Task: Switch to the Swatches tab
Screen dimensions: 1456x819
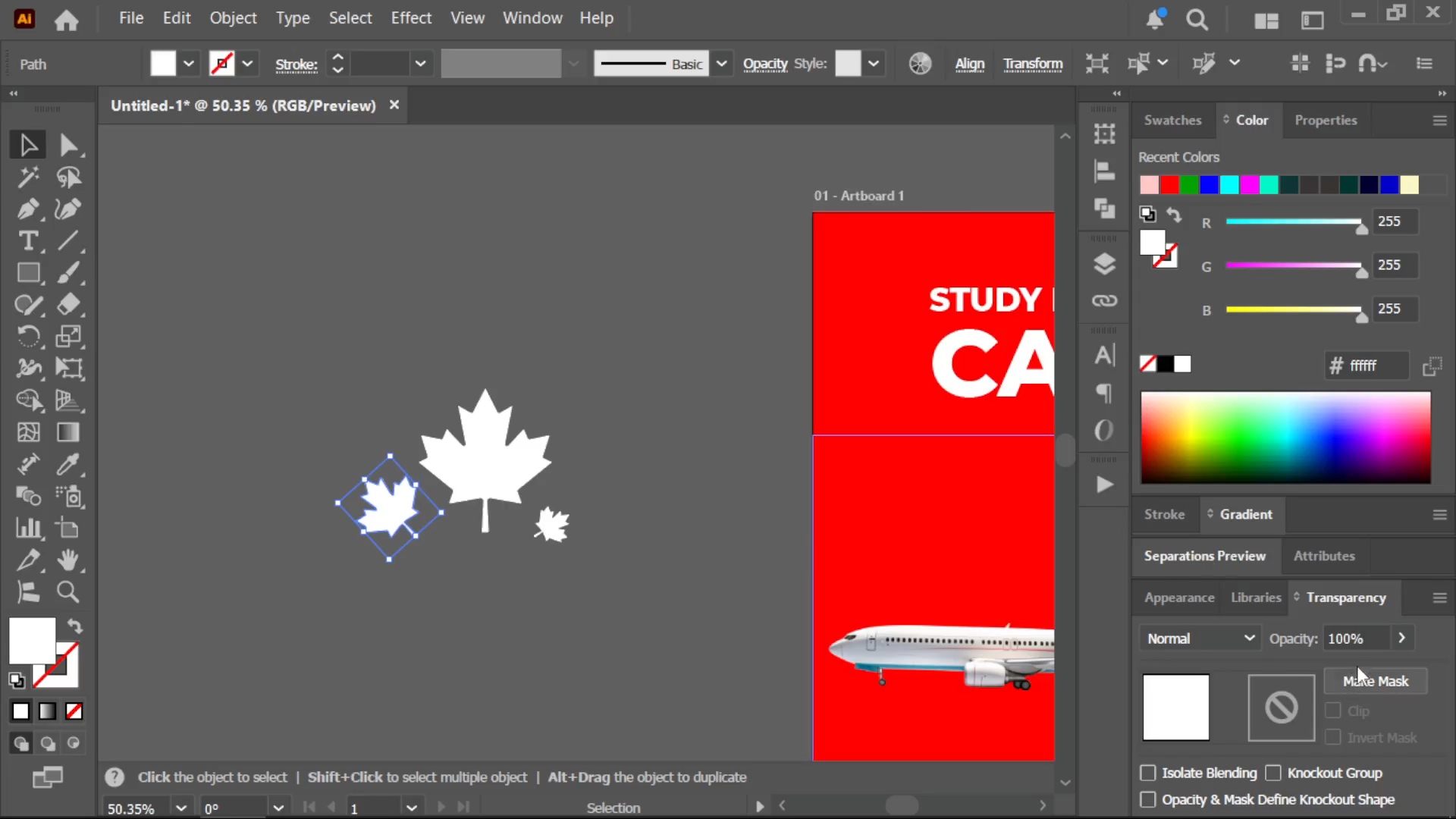Action: (1172, 120)
